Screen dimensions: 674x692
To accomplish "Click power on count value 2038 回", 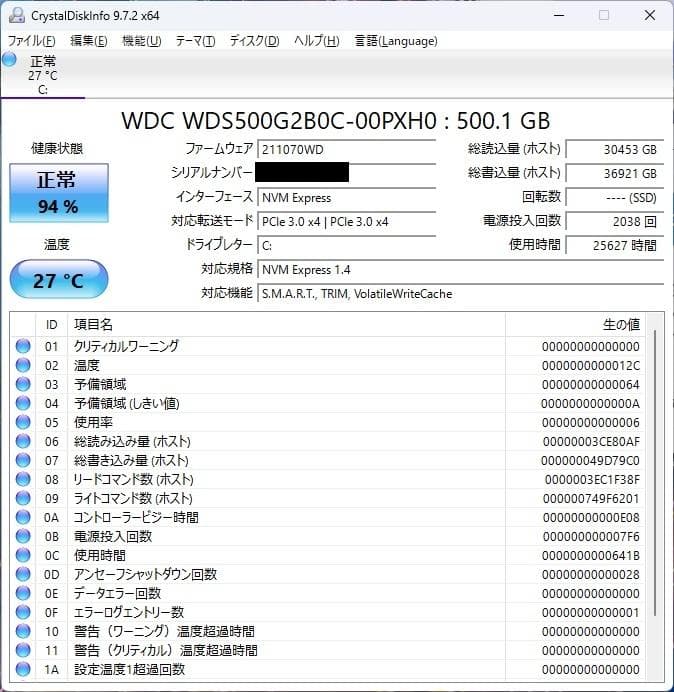I will [614, 221].
